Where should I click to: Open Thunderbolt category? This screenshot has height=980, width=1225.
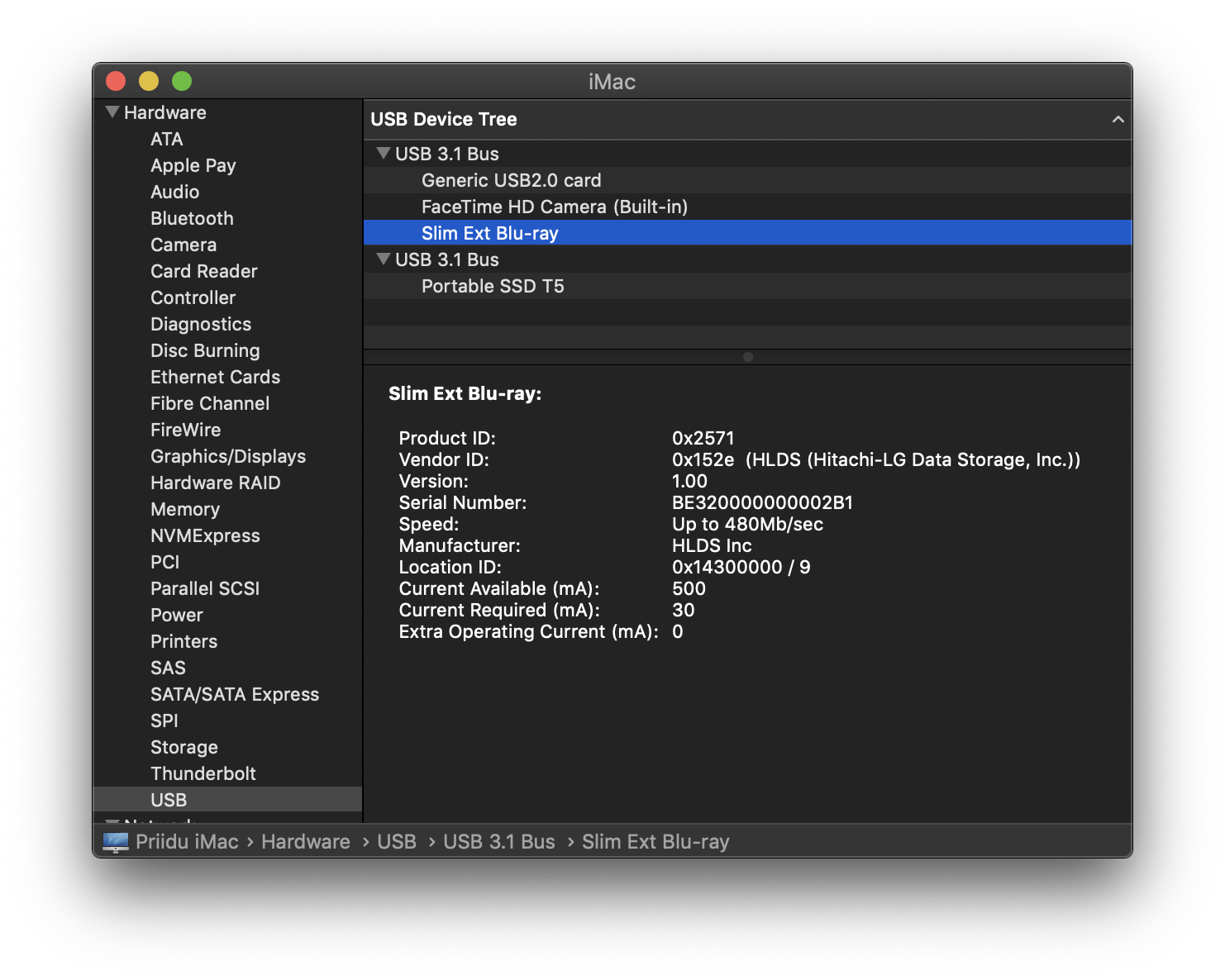203,773
